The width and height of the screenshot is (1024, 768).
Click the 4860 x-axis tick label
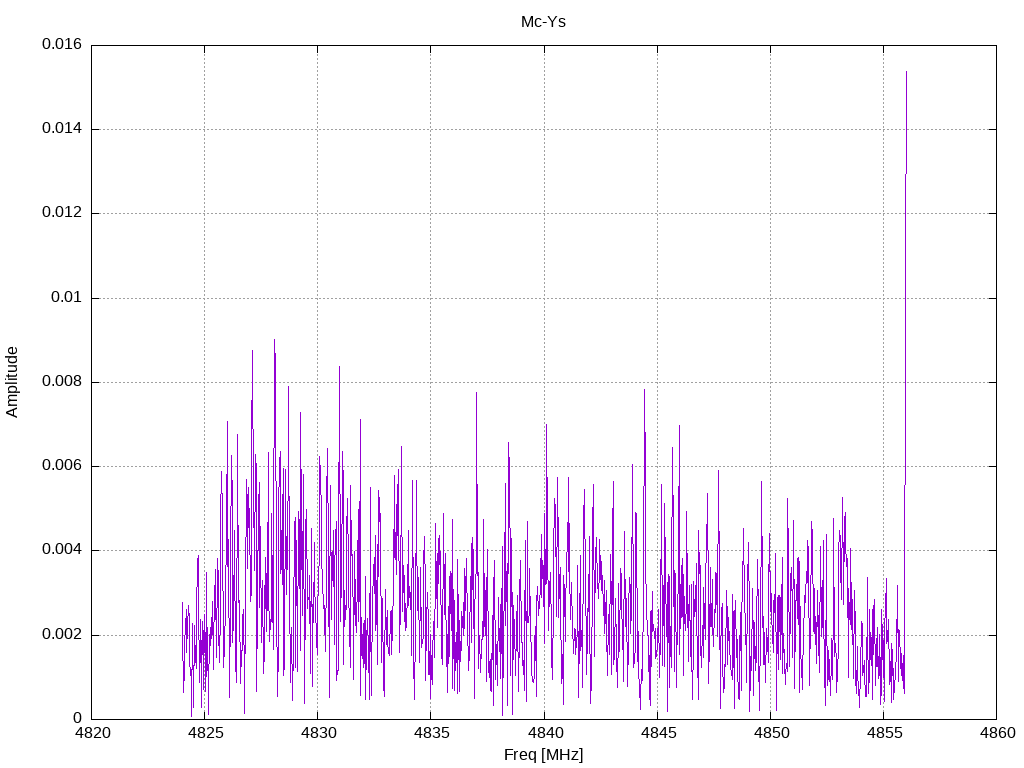pyautogui.click(x=997, y=733)
